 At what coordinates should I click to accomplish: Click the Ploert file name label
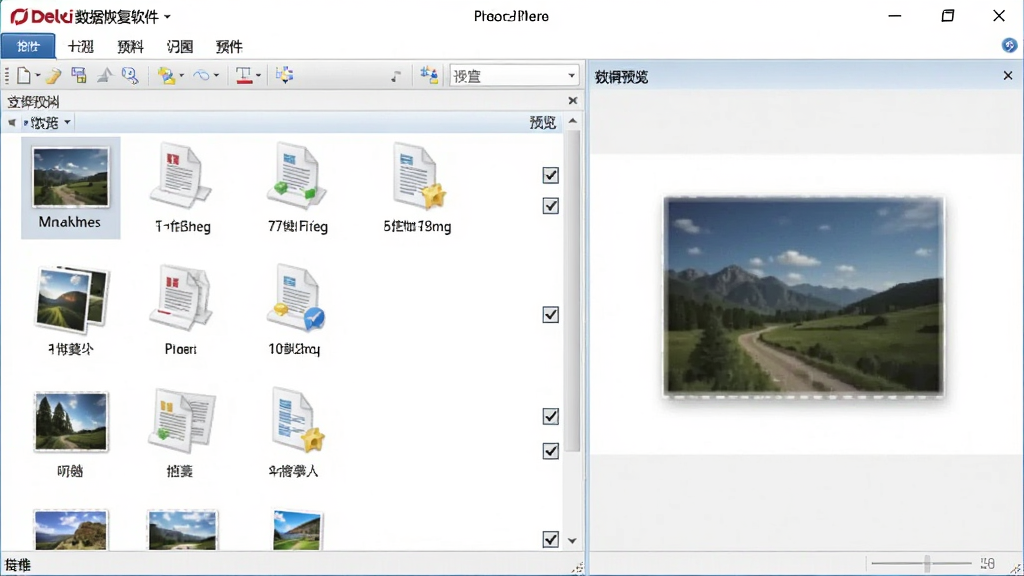(181, 349)
